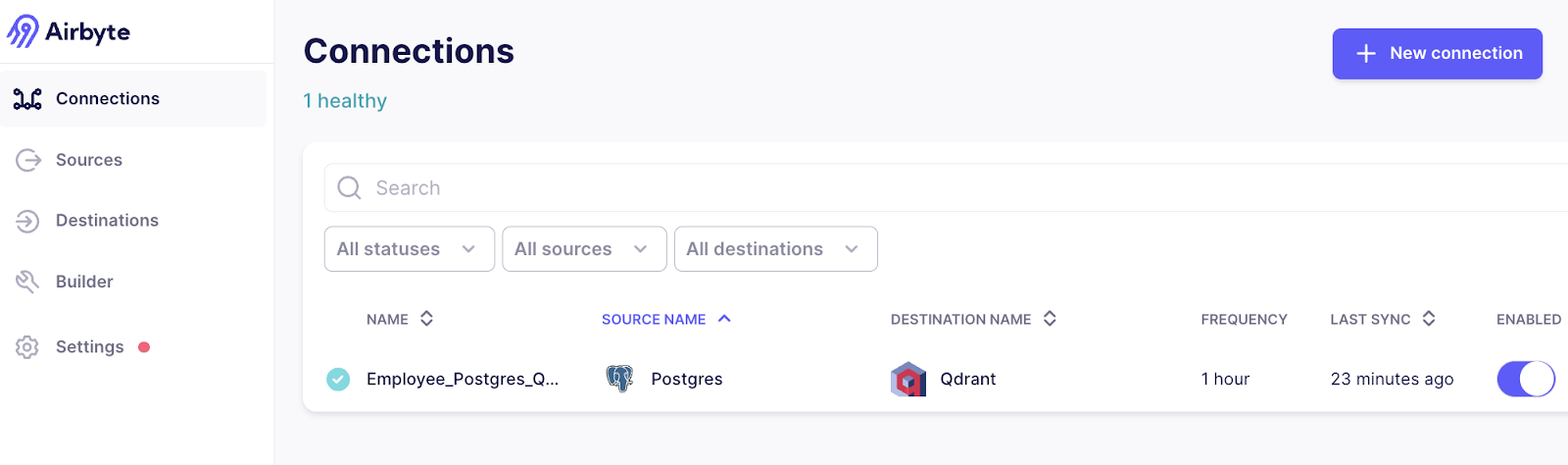1568x465 pixels.
Task: Click the Connections sidebar icon
Action: point(27,99)
